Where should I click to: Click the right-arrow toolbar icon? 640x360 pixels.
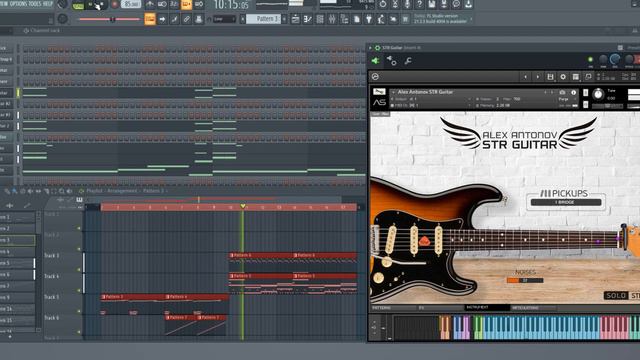[x=162, y=19]
